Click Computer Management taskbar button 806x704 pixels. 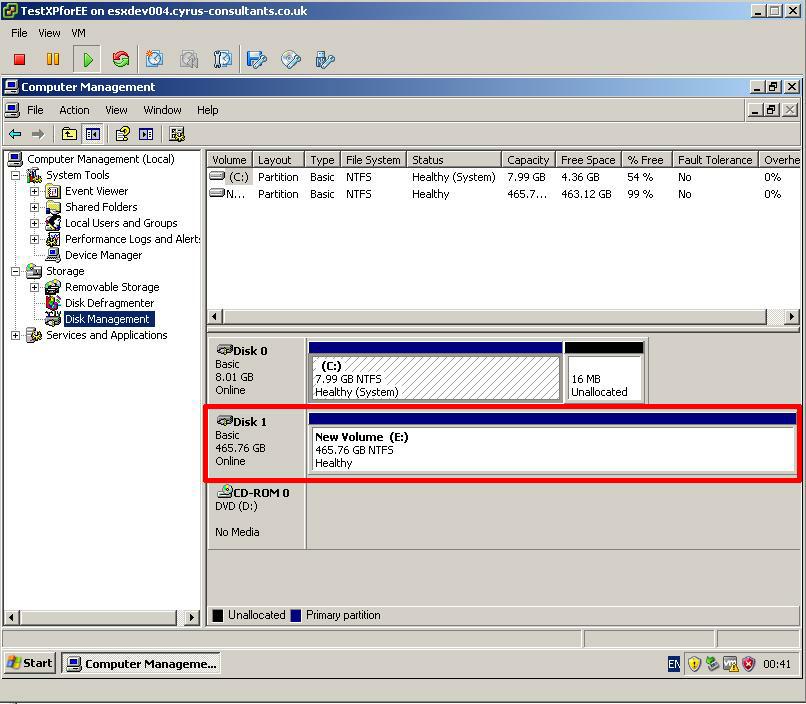[x=141, y=663]
